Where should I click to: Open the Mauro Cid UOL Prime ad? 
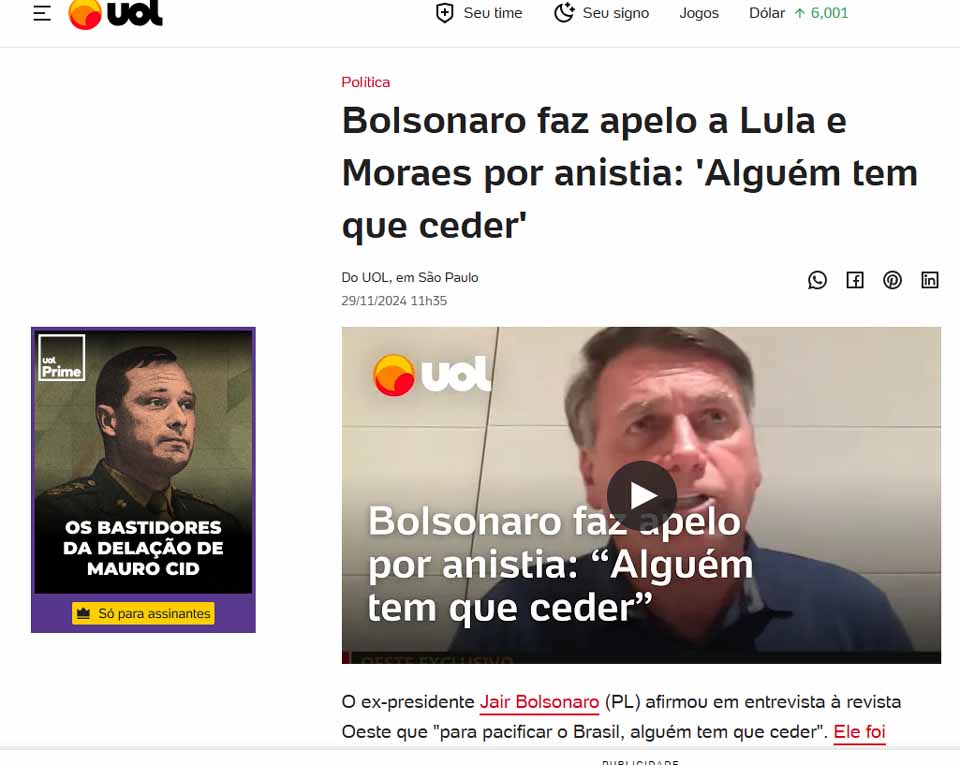tap(143, 480)
